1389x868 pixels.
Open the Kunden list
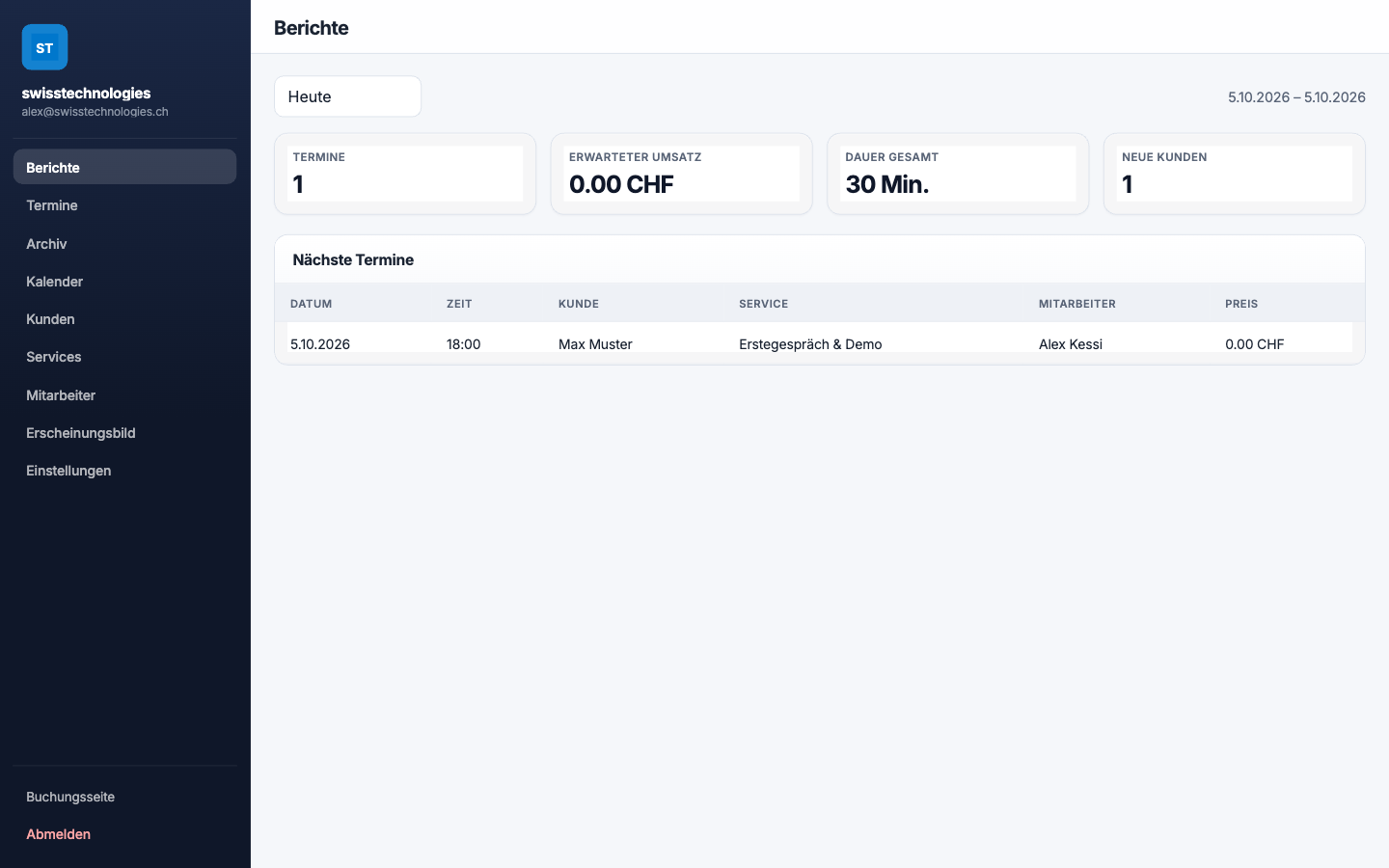pos(124,319)
